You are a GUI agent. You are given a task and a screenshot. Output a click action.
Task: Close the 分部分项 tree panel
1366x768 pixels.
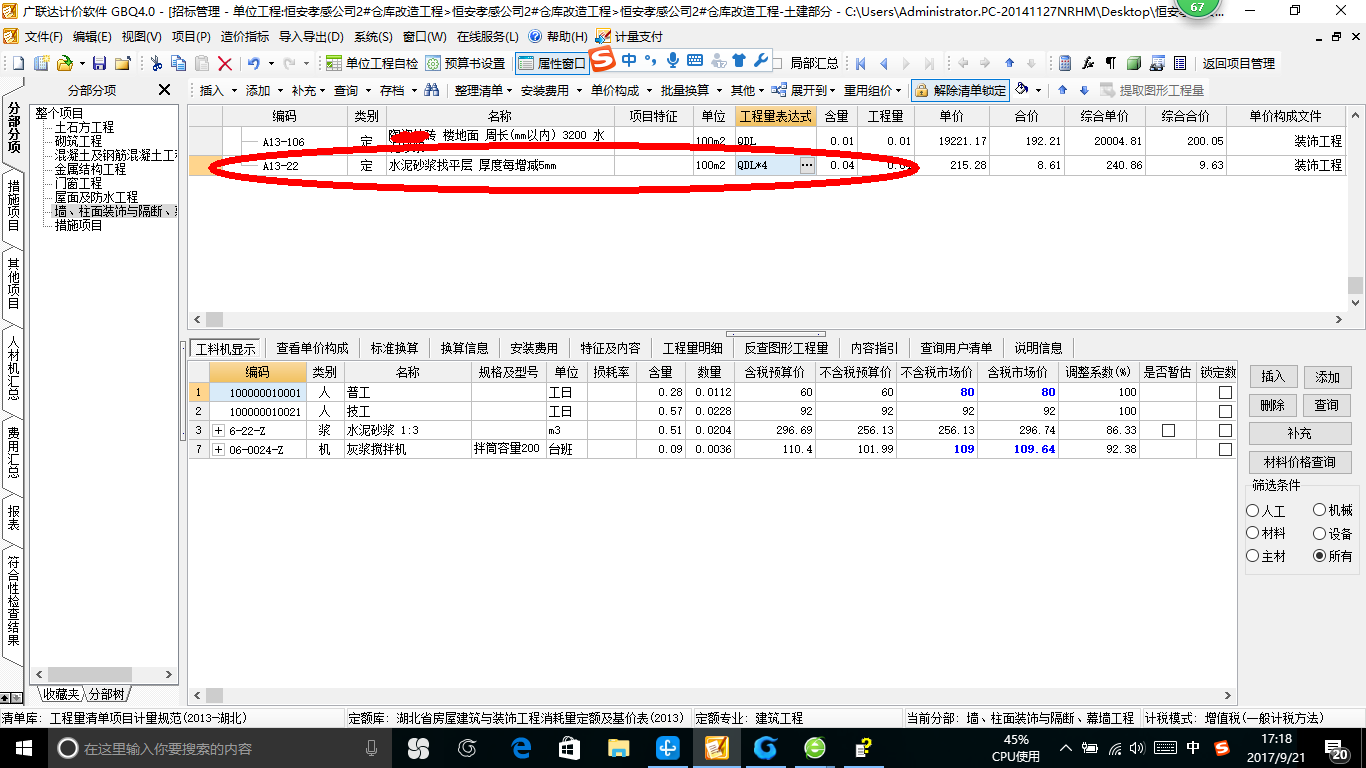pos(165,90)
